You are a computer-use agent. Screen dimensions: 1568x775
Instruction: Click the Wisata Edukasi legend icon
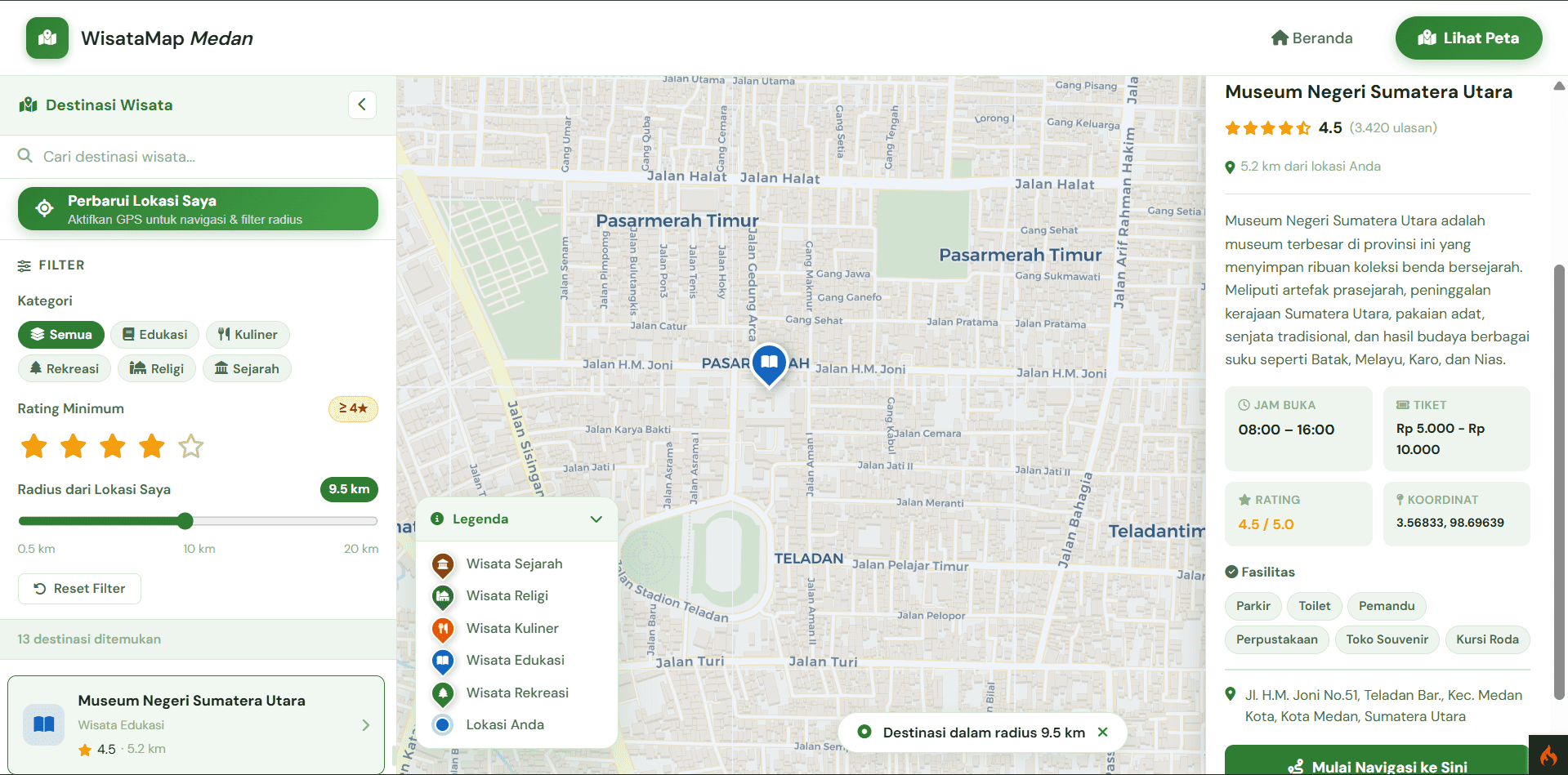(x=443, y=661)
